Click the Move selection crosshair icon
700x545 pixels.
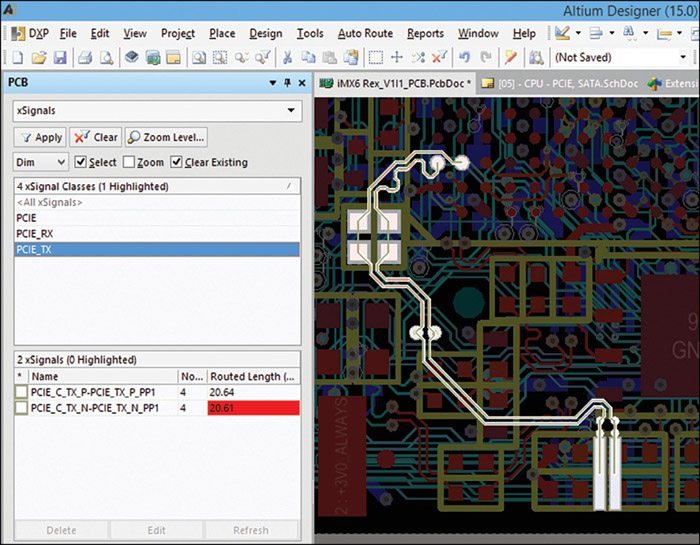pyautogui.click(x=396, y=58)
